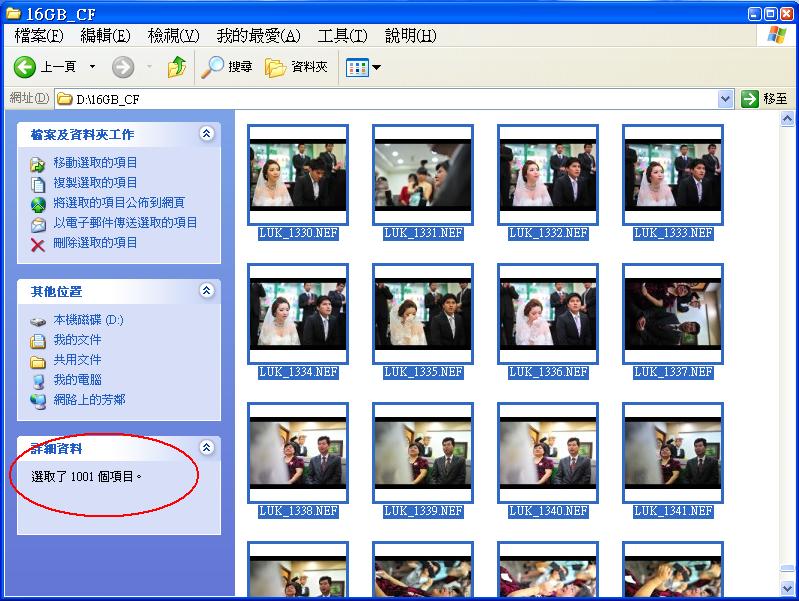799x601 pixels.
Task: Select thumbnail LUK_1333.NEF
Action: tap(673, 175)
